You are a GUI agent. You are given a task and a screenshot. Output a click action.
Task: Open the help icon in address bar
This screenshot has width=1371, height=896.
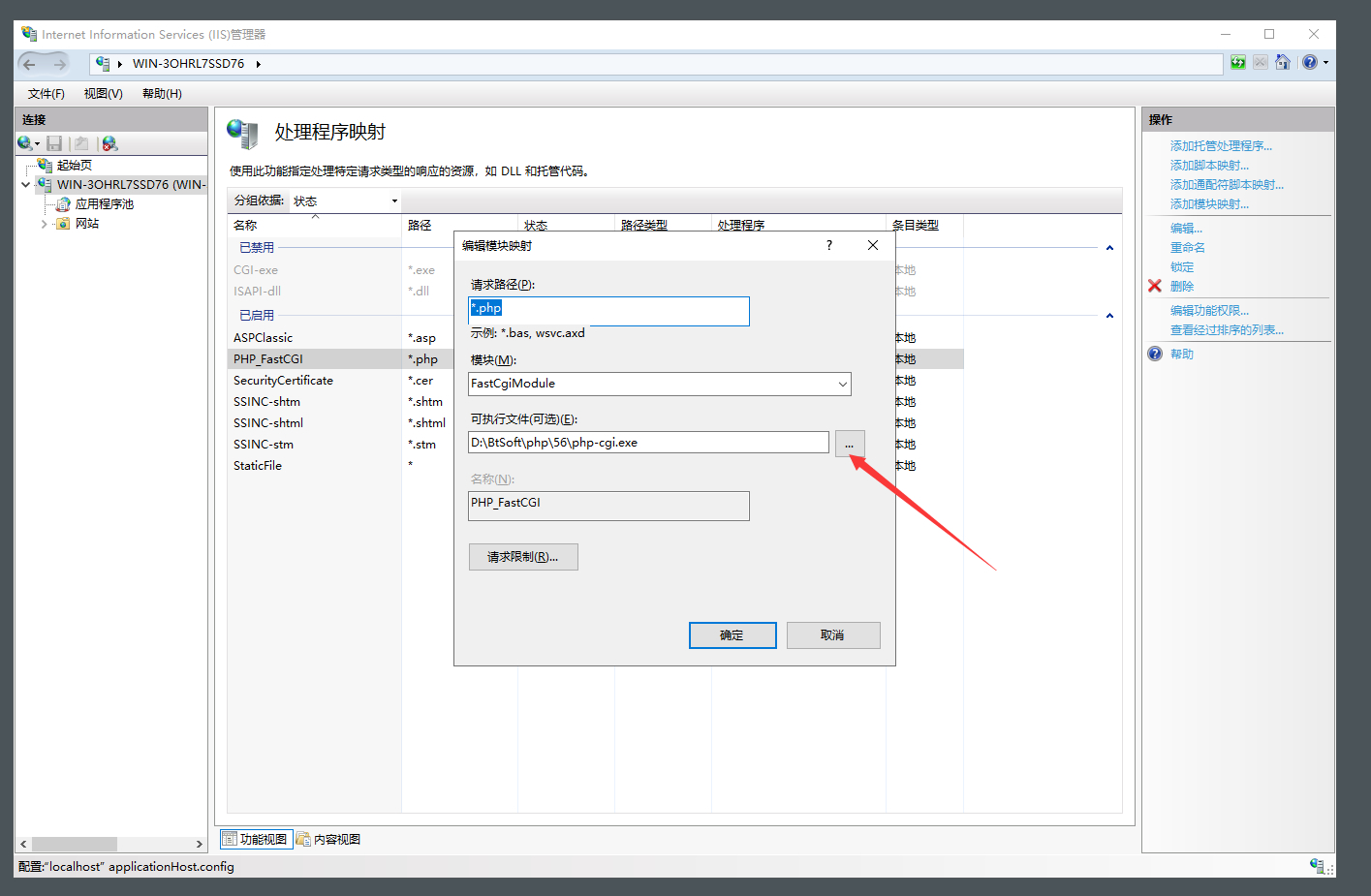pyautogui.click(x=1310, y=63)
